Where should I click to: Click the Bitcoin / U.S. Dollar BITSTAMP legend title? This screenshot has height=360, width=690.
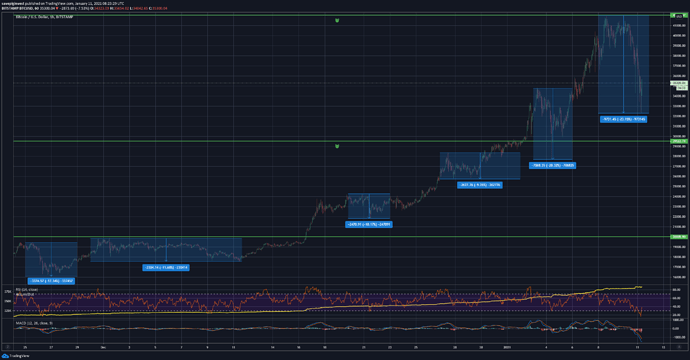pyautogui.click(x=44, y=17)
